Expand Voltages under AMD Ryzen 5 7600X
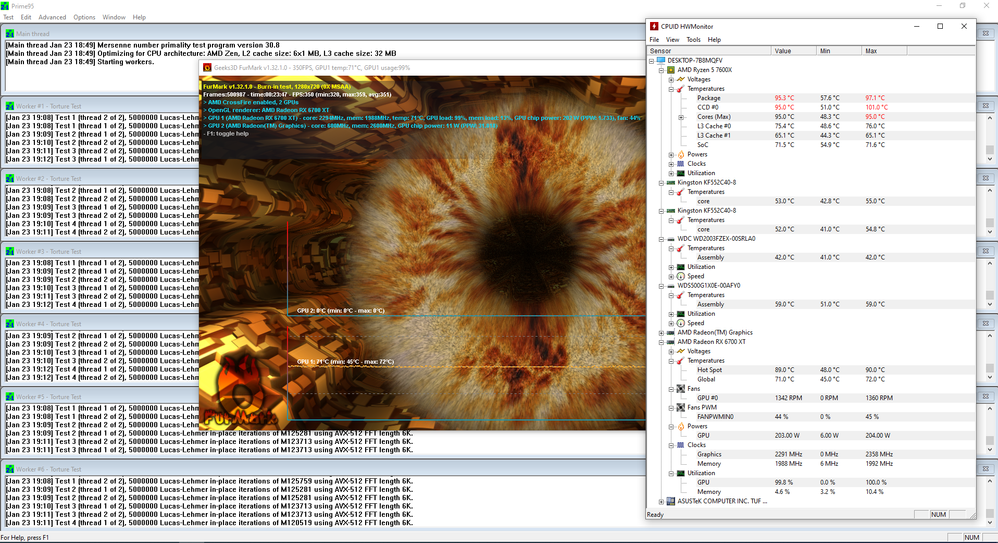The height and width of the screenshot is (543, 998). point(671,80)
